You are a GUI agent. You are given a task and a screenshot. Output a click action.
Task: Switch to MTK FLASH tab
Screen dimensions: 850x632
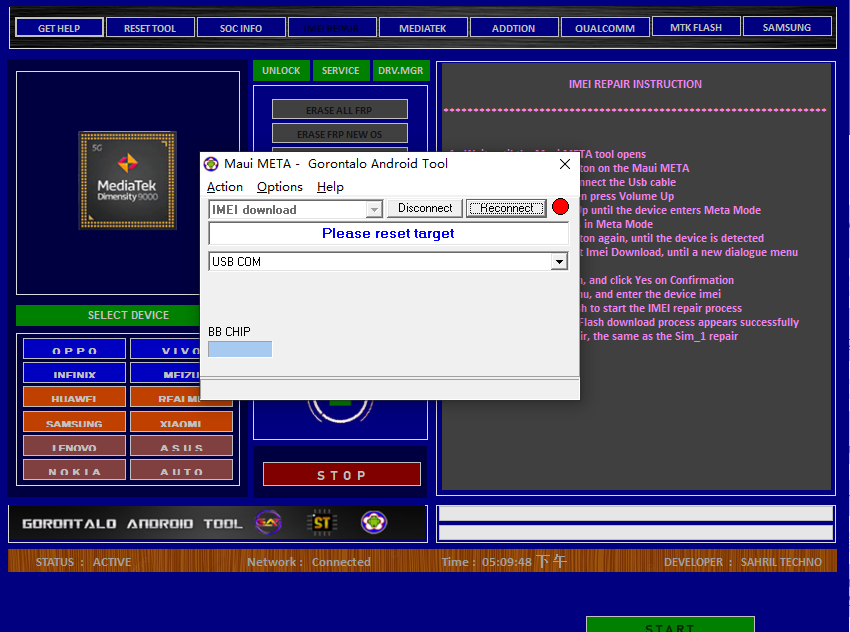[x=696, y=27]
